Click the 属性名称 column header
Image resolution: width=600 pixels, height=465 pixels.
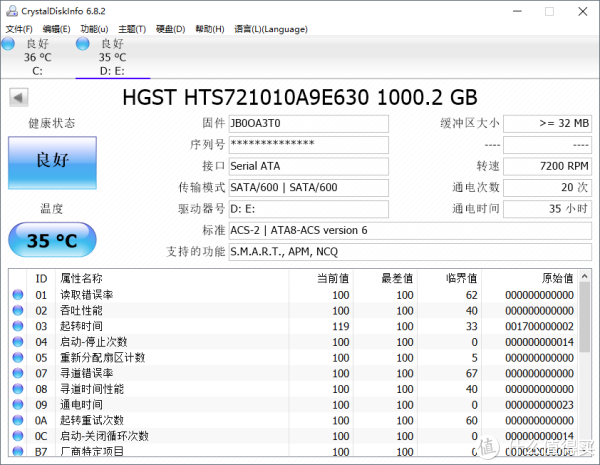[x=172, y=278]
